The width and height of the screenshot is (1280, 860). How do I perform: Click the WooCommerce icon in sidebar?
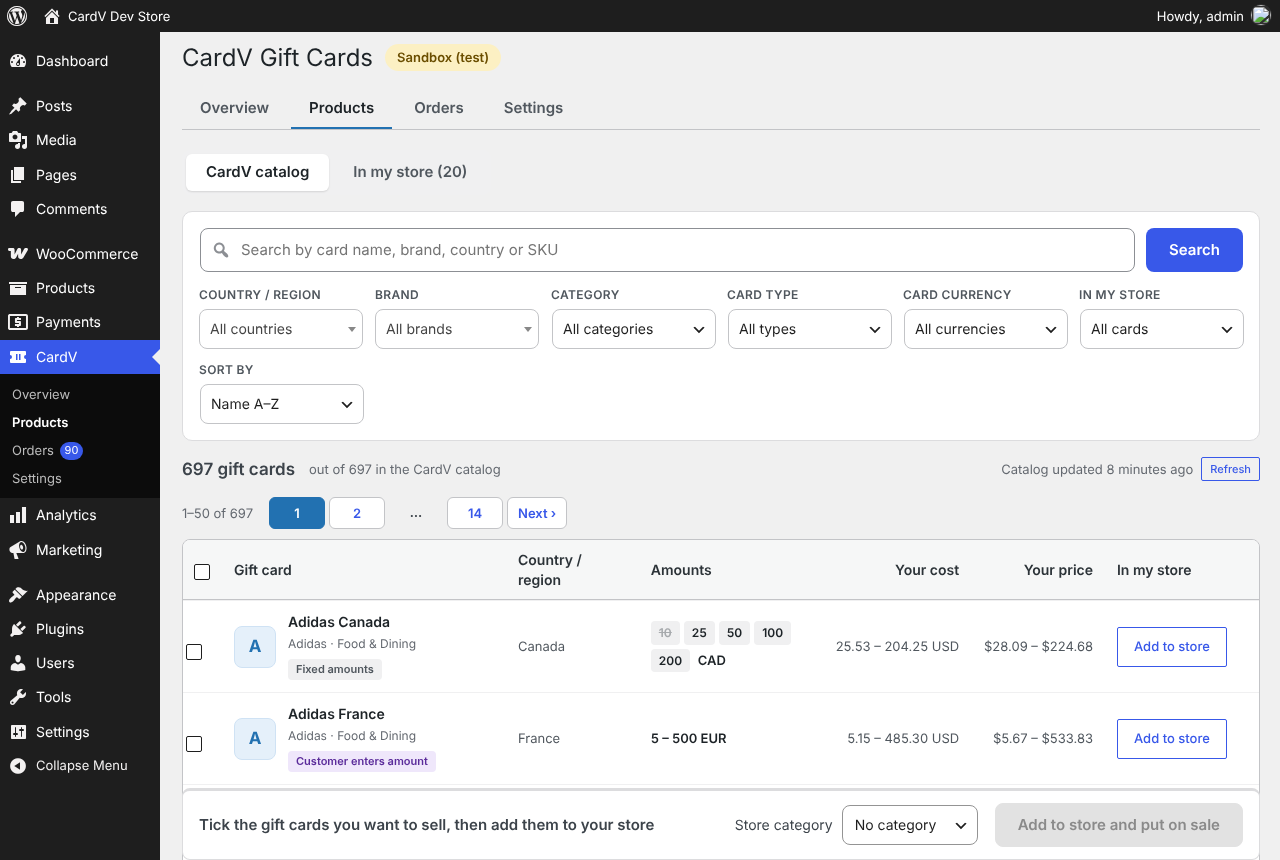pos(18,254)
